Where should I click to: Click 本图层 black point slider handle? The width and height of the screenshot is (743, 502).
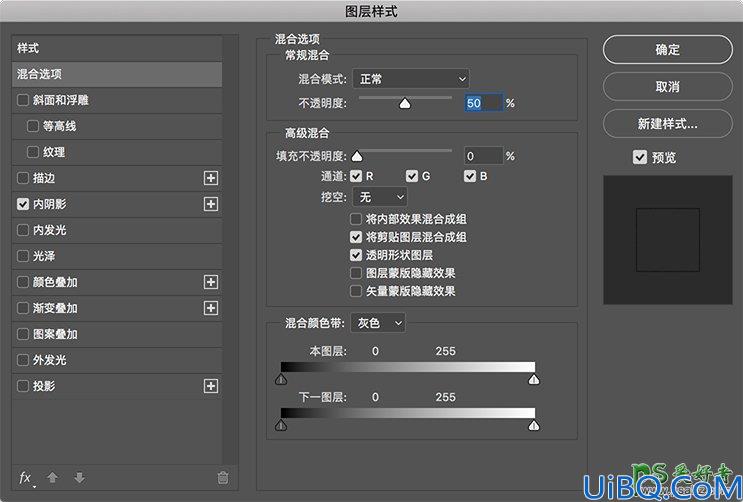click(281, 379)
